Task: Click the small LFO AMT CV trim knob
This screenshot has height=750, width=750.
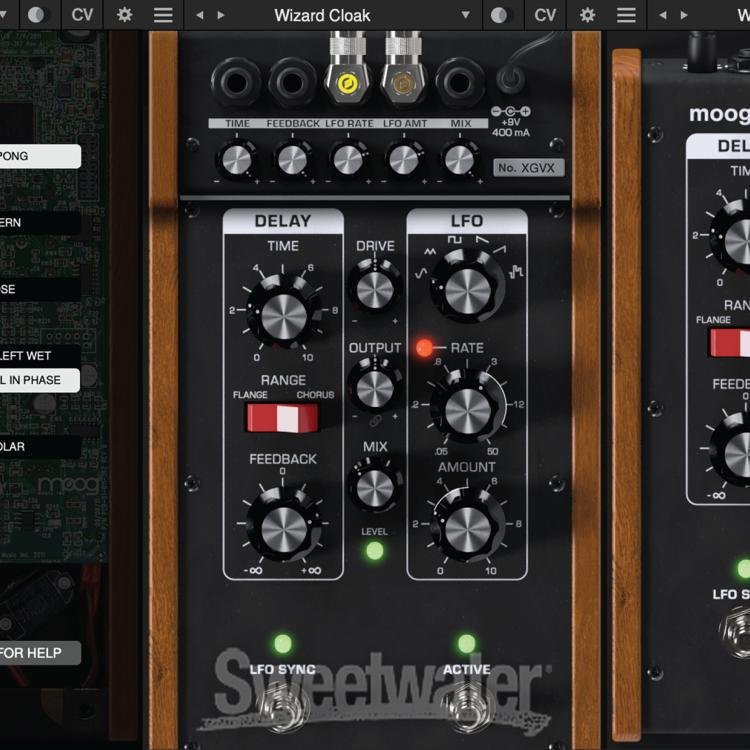Action: click(404, 160)
